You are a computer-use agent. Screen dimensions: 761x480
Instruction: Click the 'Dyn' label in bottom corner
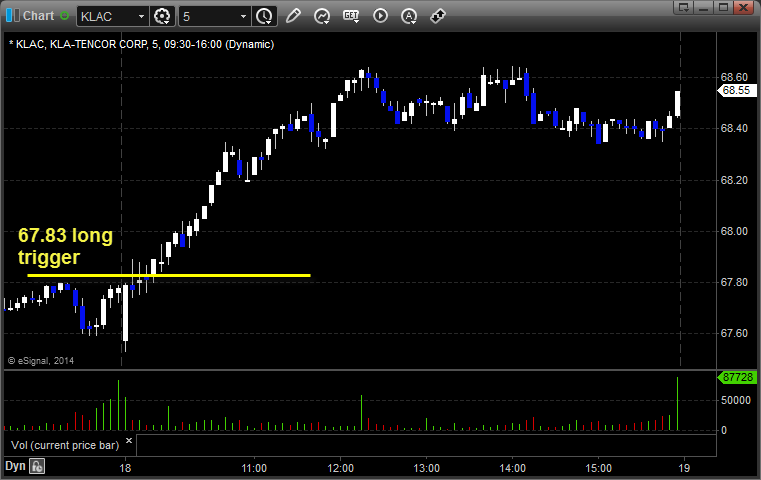coord(15,466)
